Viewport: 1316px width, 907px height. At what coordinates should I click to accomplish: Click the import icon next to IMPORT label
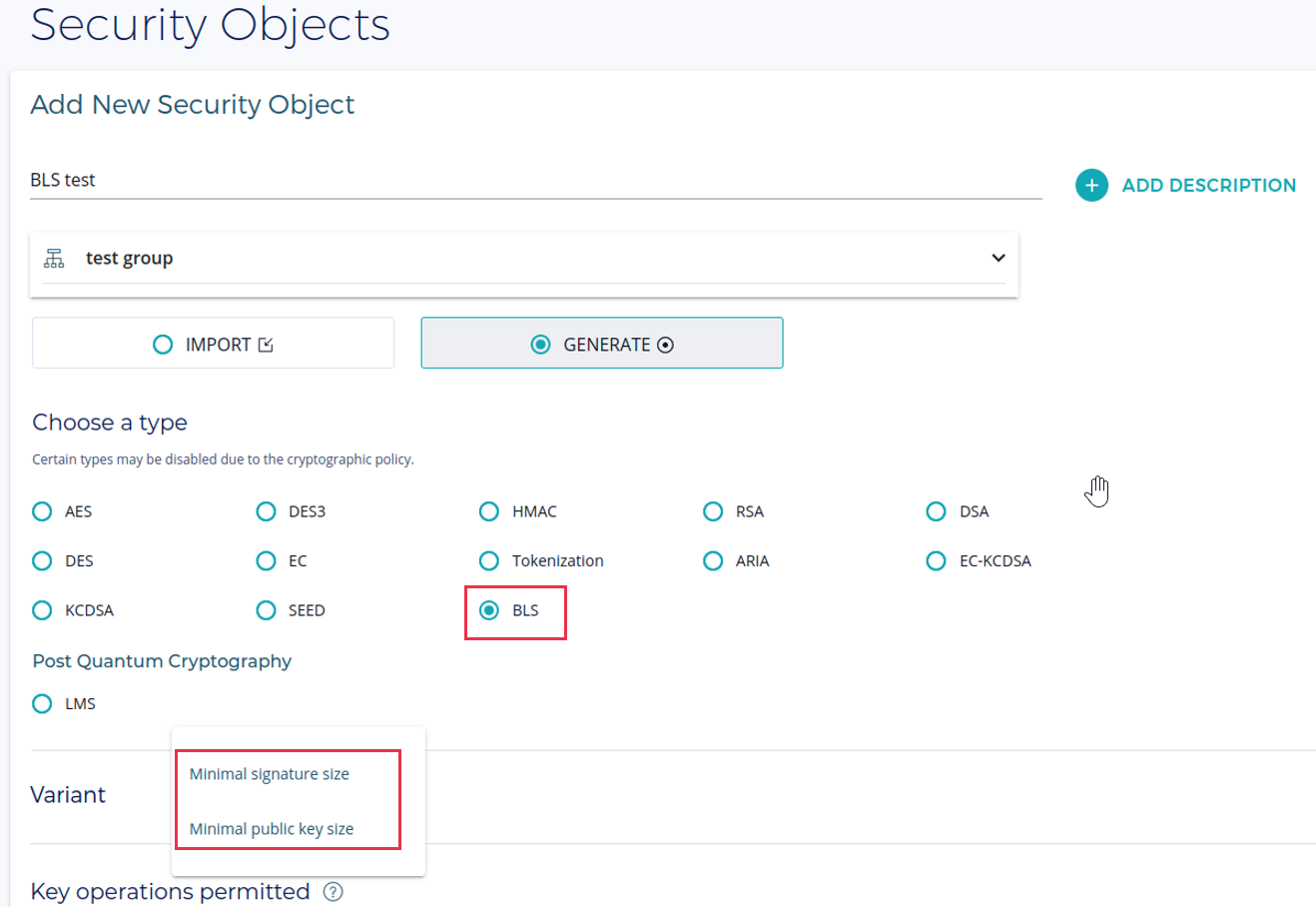(x=266, y=345)
